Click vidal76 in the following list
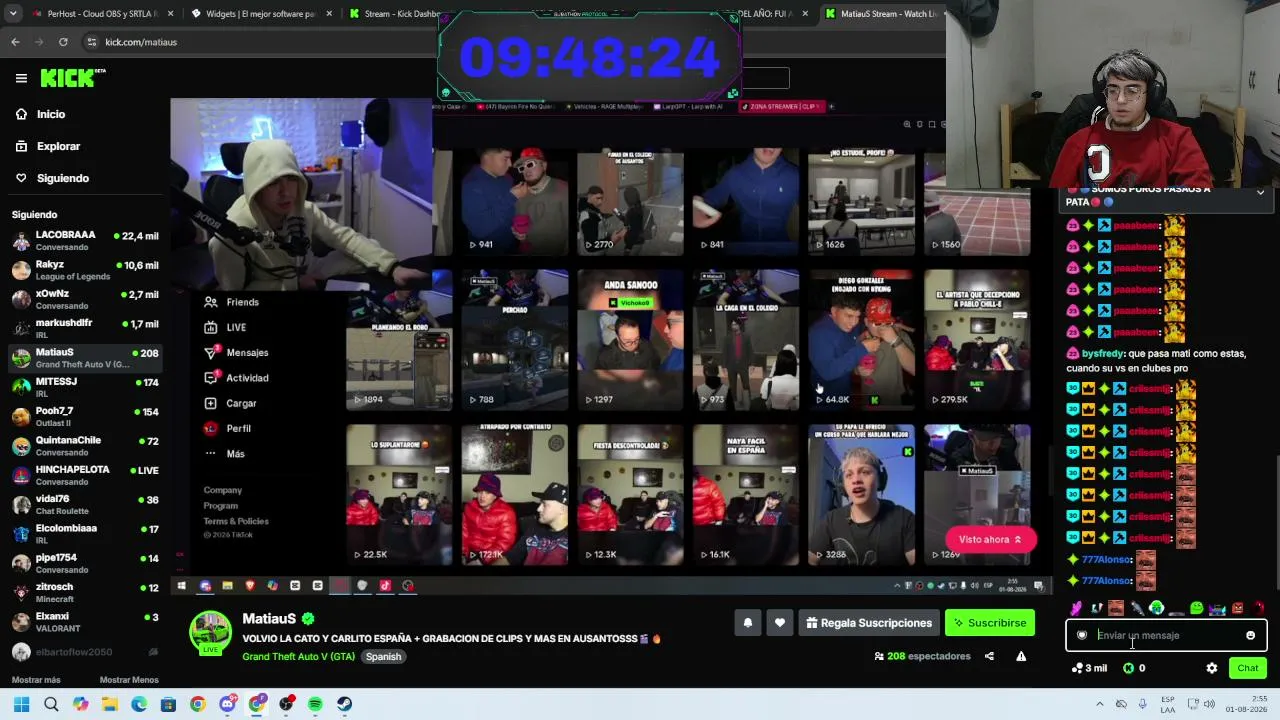This screenshot has width=1280, height=720. pos(85,504)
